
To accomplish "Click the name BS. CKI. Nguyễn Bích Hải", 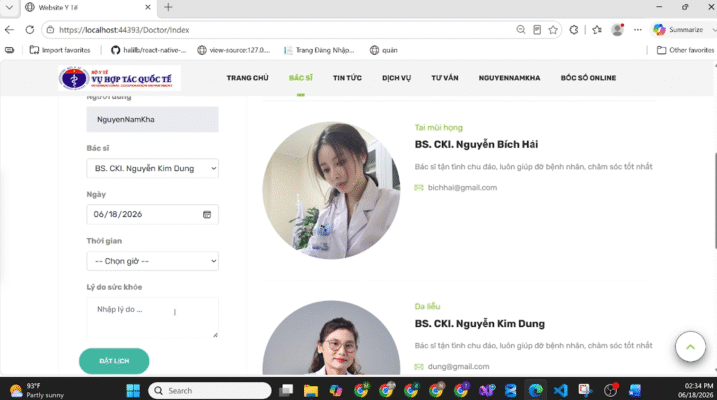I will click(476, 144).
